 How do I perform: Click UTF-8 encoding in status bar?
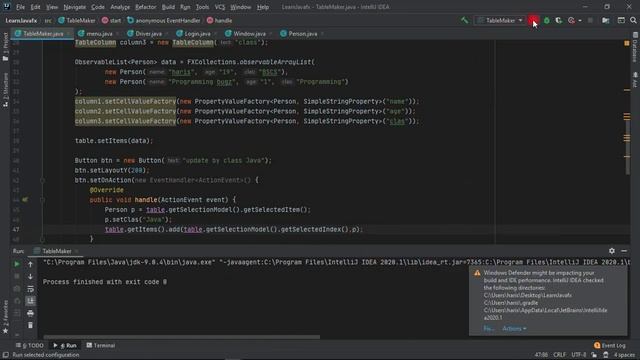pyautogui.click(x=579, y=355)
